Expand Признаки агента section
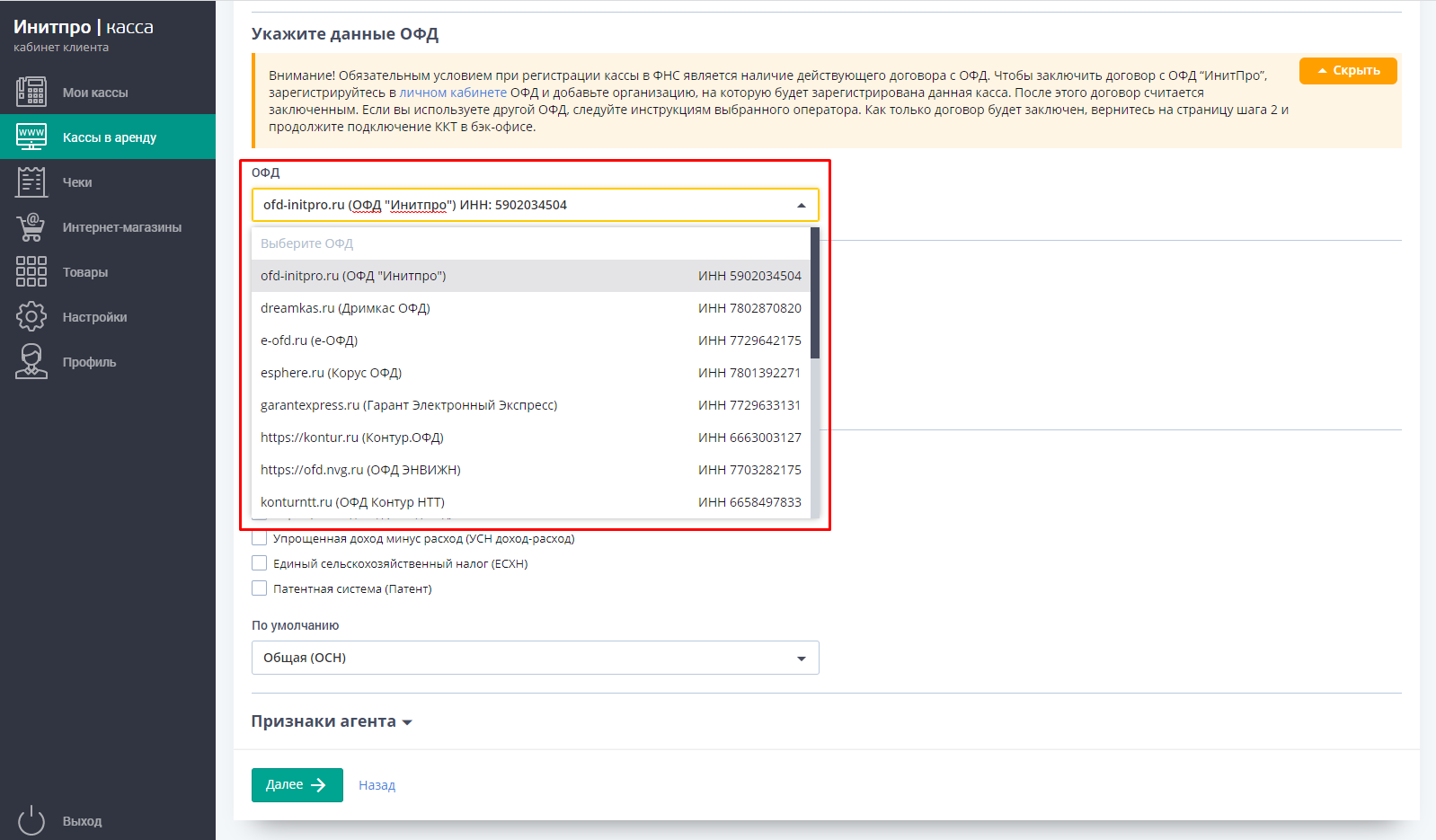The width and height of the screenshot is (1436, 840). coord(332,721)
